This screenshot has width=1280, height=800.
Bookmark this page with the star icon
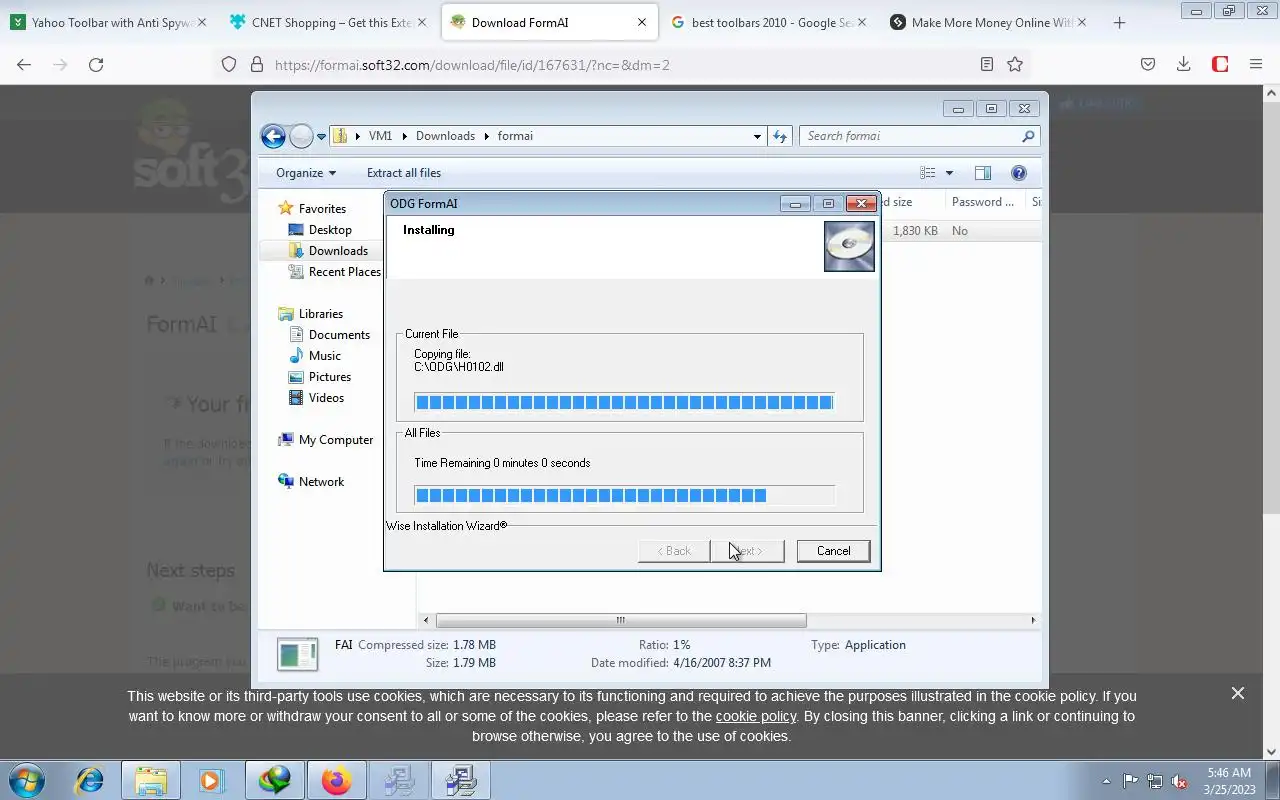click(1015, 64)
